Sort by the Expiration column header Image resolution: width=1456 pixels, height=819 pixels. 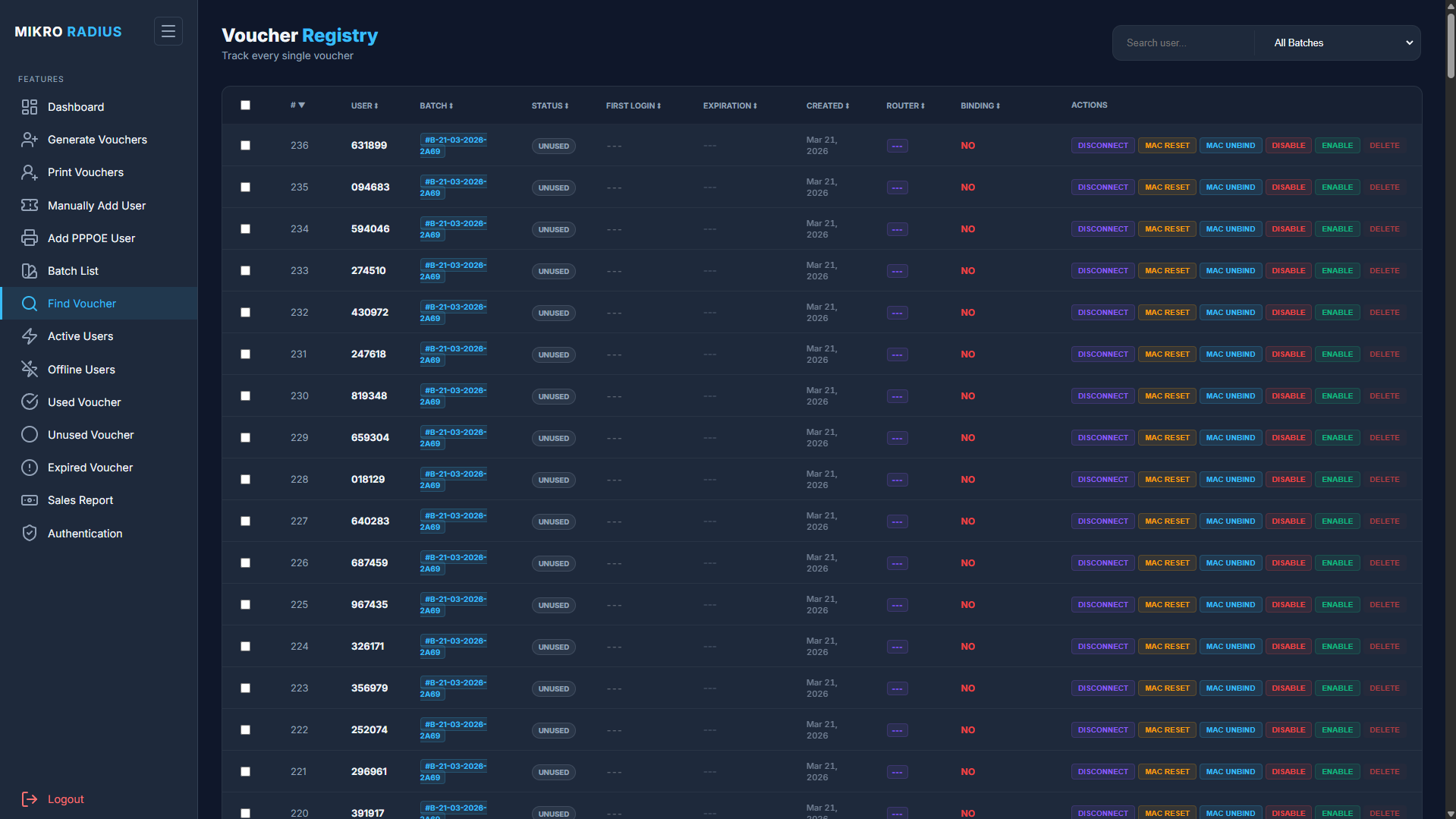[730, 106]
